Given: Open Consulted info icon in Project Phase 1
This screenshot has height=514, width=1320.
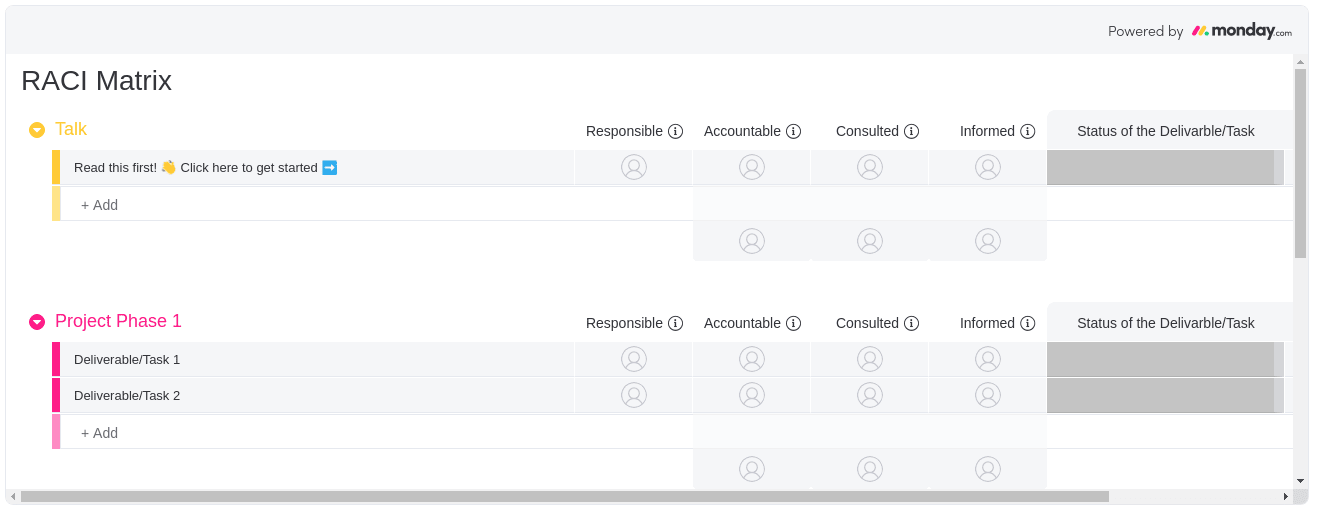Looking at the screenshot, I should (x=911, y=323).
